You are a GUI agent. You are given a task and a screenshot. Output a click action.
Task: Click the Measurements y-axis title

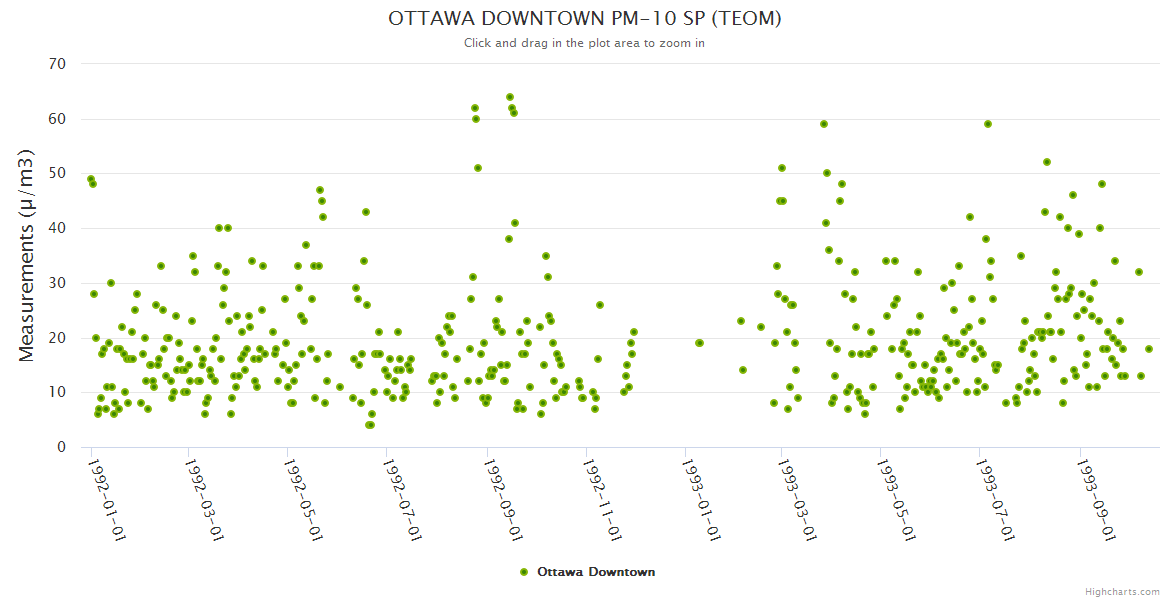(x=27, y=255)
